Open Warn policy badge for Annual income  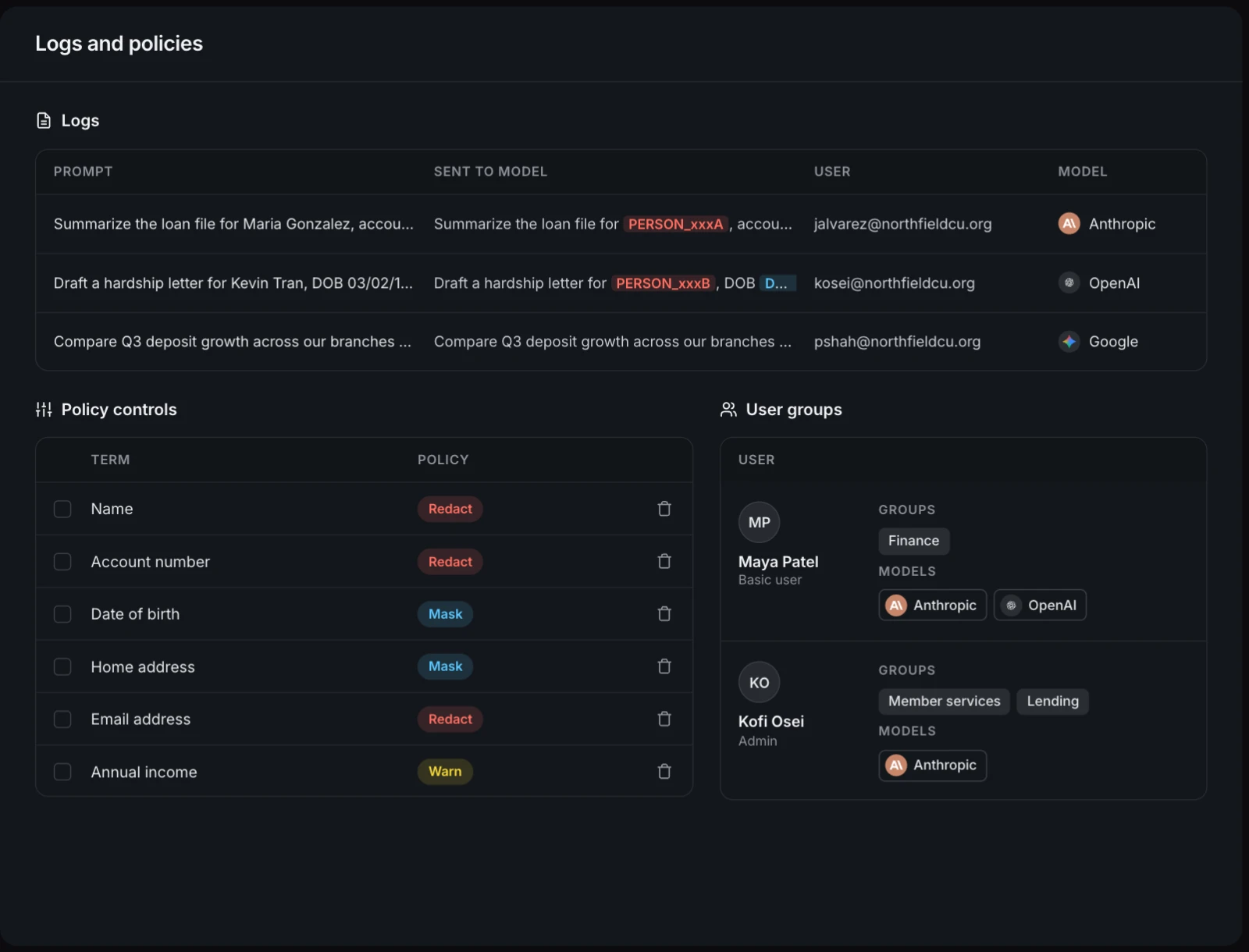(x=445, y=772)
